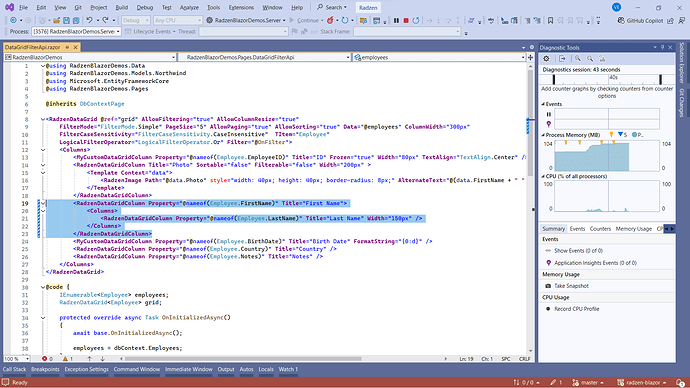Open the Call Stack tab
Viewport: 690px width, 388px height.
click(15, 370)
